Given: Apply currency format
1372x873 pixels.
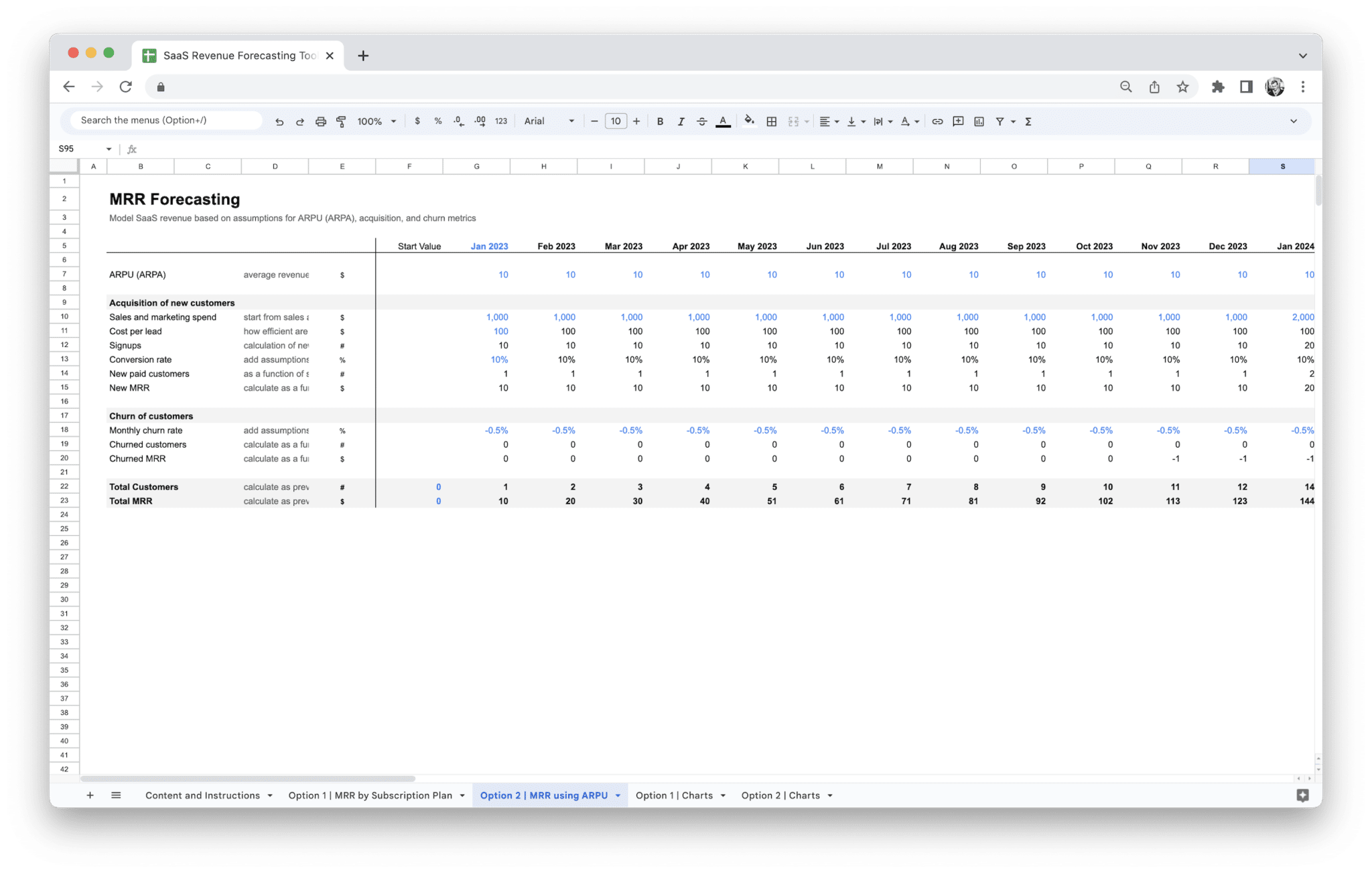Looking at the screenshot, I should pos(418,121).
